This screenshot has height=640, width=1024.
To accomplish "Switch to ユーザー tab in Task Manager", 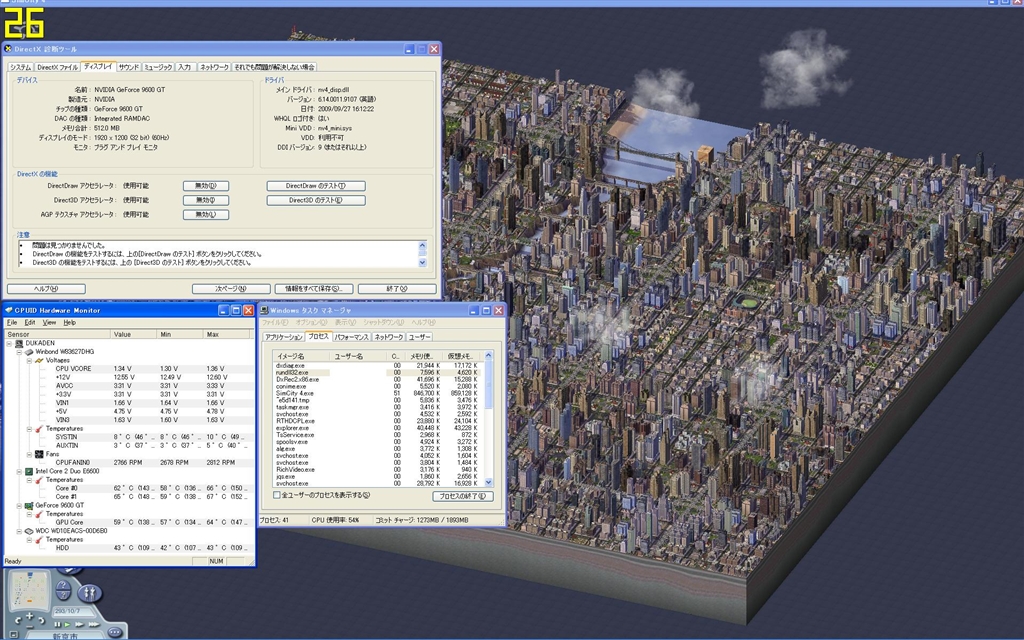I will point(419,337).
